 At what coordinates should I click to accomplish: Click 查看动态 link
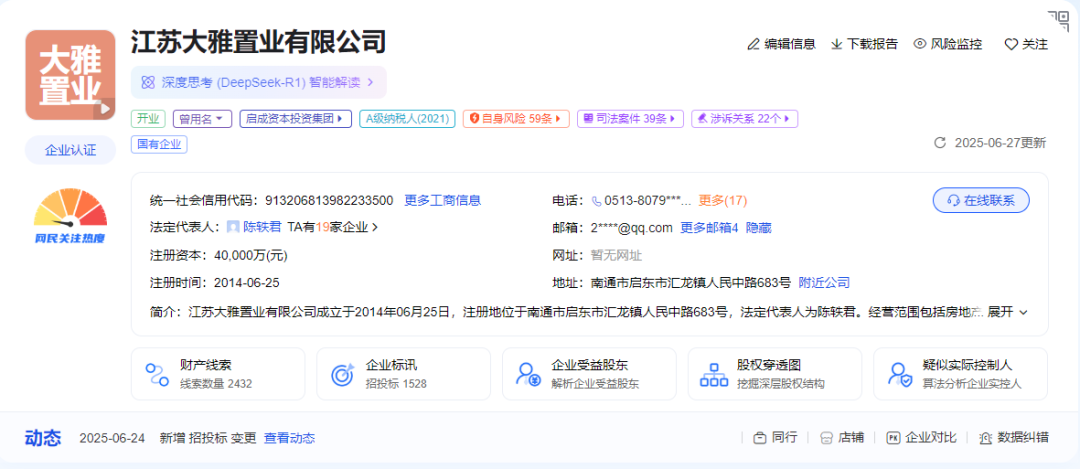click(289, 438)
